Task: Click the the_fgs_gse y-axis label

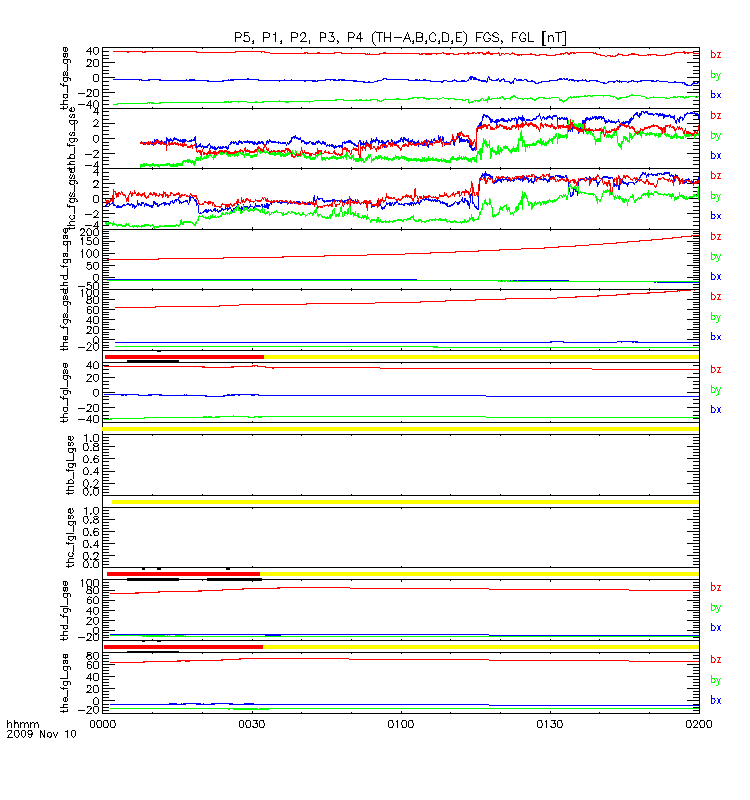Action: pos(65,320)
